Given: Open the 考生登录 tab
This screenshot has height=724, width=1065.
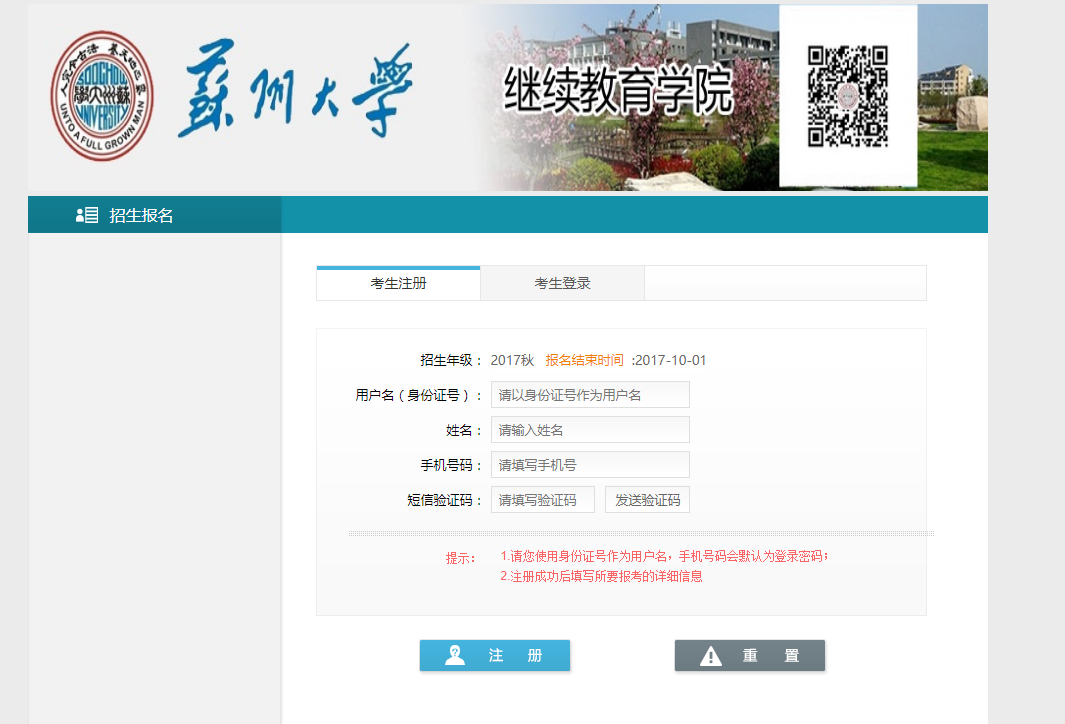Looking at the screenshot, I should (x=562, y=283).
